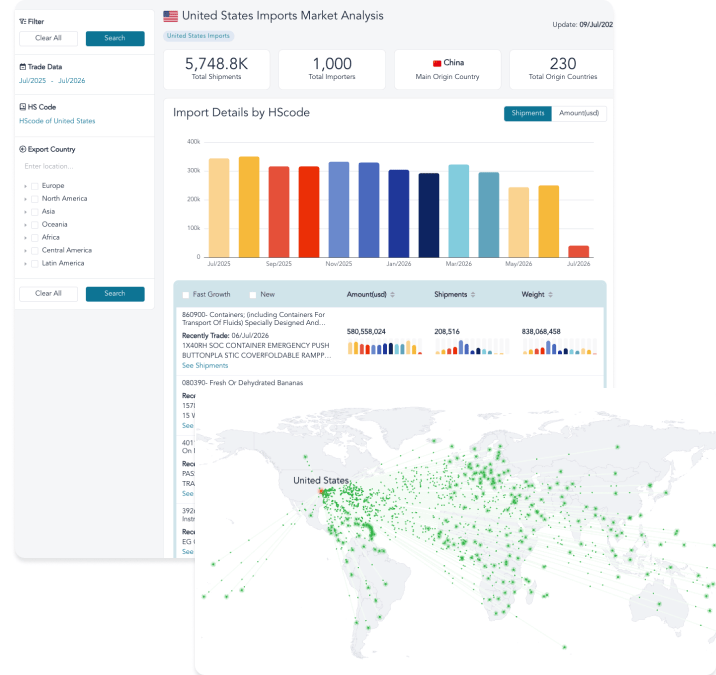Sort by Weight column arrows
716x675 pixels.
tap(550, 295)
